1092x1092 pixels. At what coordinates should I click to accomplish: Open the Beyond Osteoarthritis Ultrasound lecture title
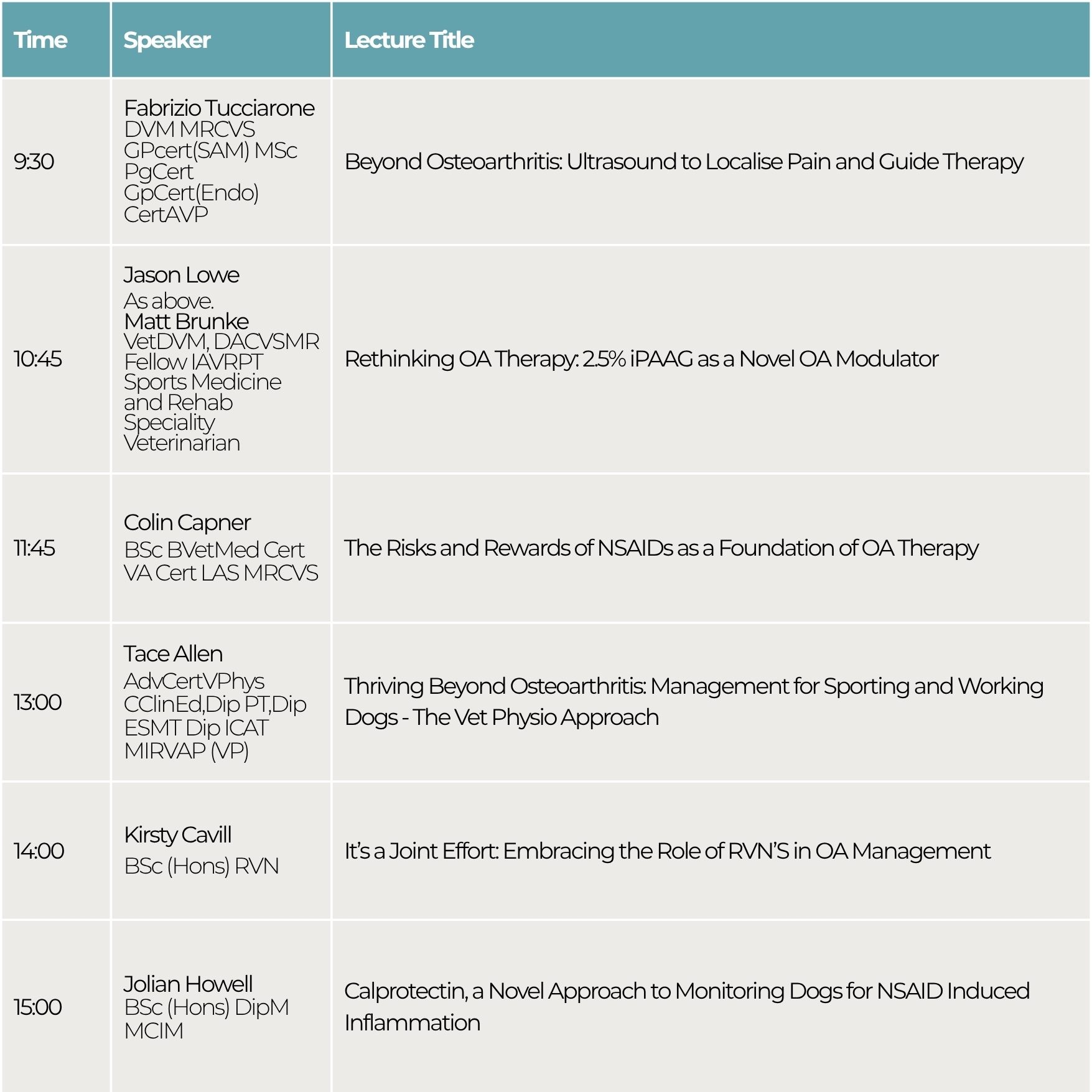pyautogui.click(x=683, y=162)
